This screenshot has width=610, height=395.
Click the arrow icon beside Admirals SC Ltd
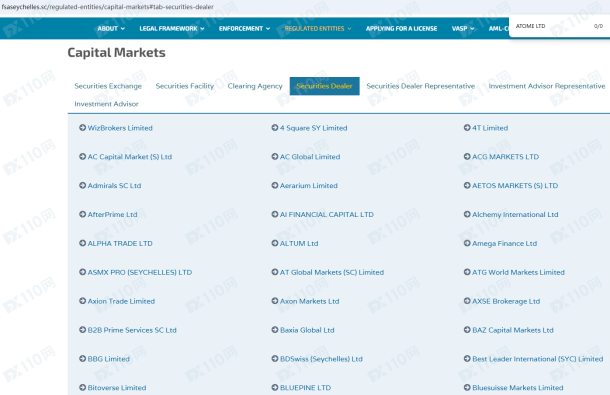pyautogui.click(x=82, y=185)
